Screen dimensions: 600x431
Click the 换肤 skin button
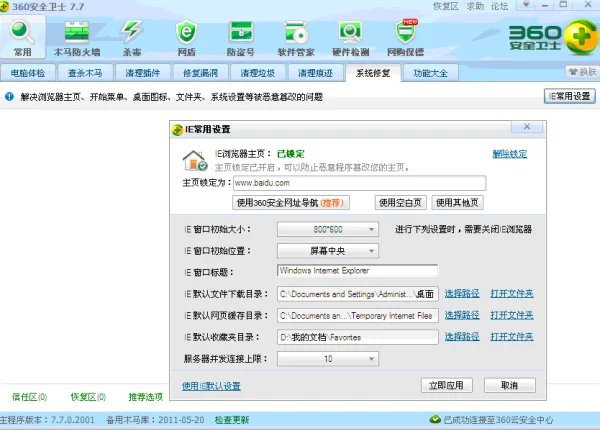coord(582,72)
